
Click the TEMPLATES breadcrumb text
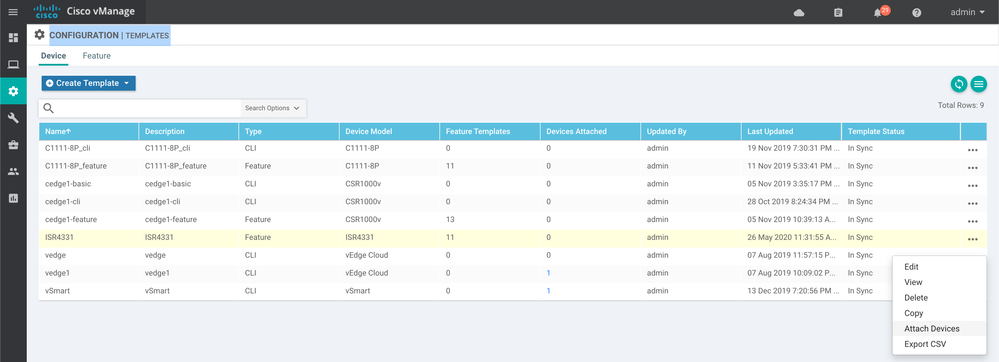[147, 36]
